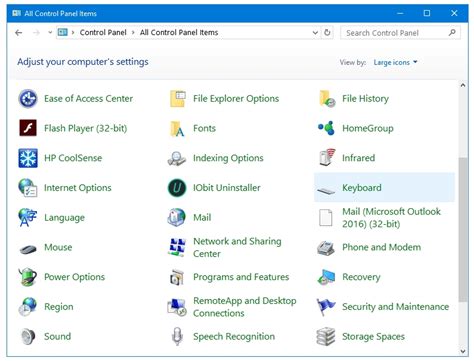Expand the address bar history dropdown arrow

pyautogui.click(x=315, y=33)
